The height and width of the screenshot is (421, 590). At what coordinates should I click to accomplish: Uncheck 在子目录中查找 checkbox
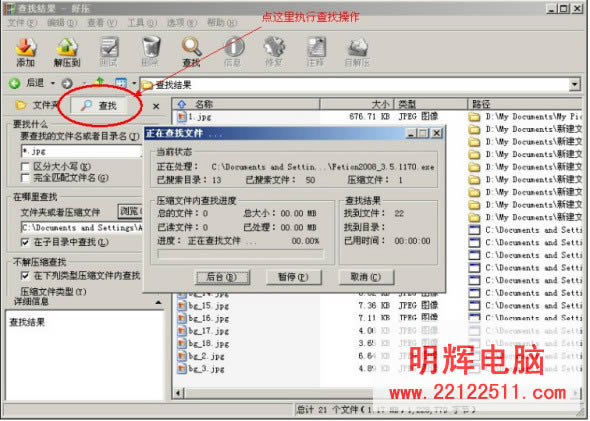pos(25,242)
